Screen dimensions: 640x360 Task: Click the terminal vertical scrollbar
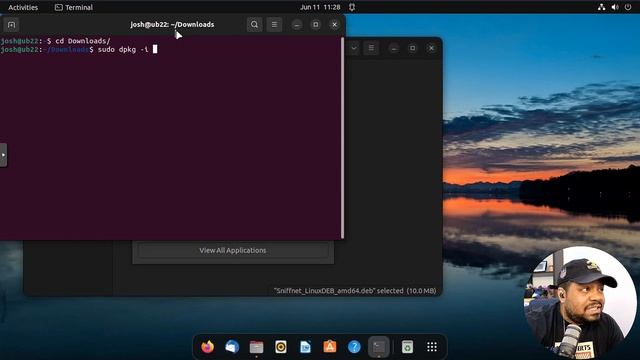tap(342, 138)
